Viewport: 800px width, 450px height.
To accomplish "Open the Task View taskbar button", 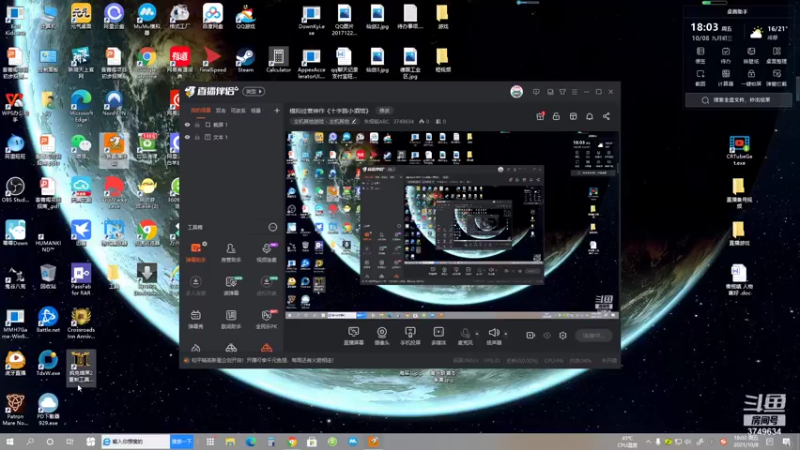I will click(x=70, y=442).
